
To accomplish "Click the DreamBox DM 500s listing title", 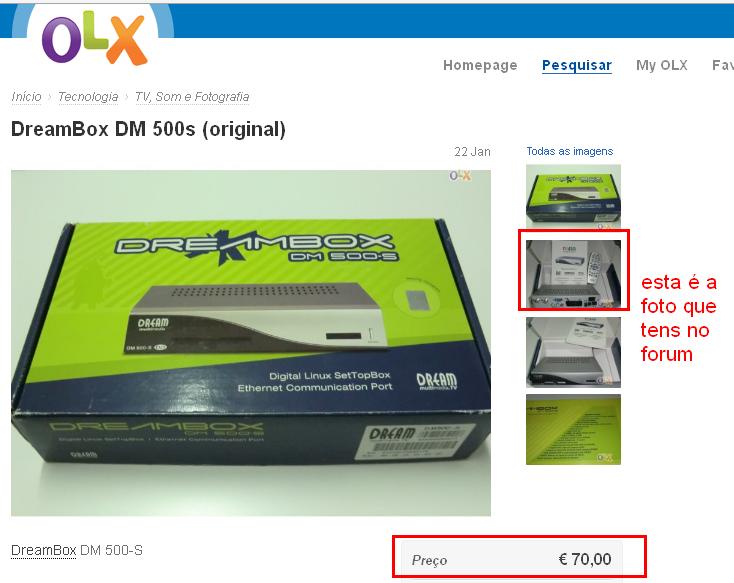I will (x=148, y=129).
